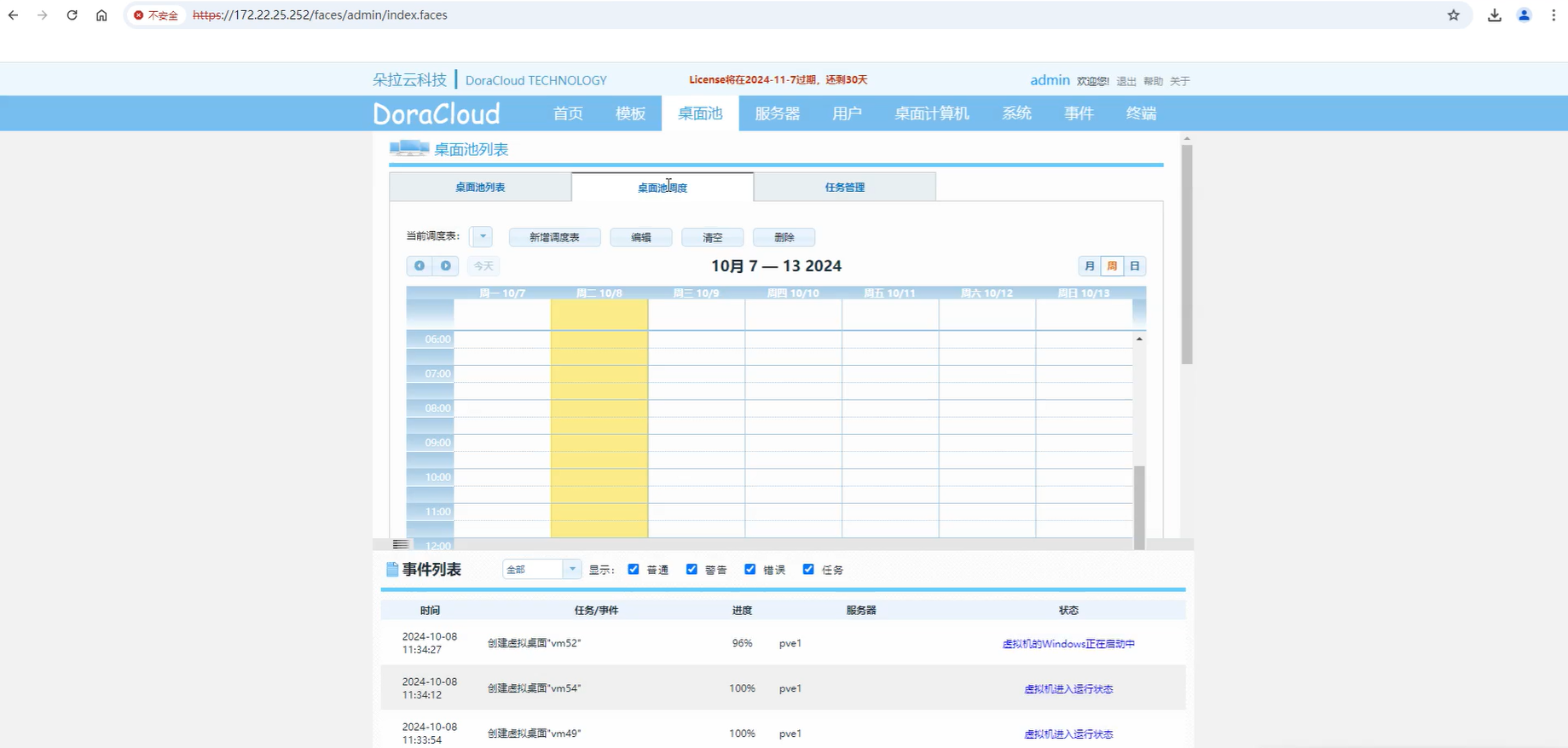Click the event row 创建虚拟桌面"vm52"
This screenshot has height=748, width=1568.
(x=783, y=643)
